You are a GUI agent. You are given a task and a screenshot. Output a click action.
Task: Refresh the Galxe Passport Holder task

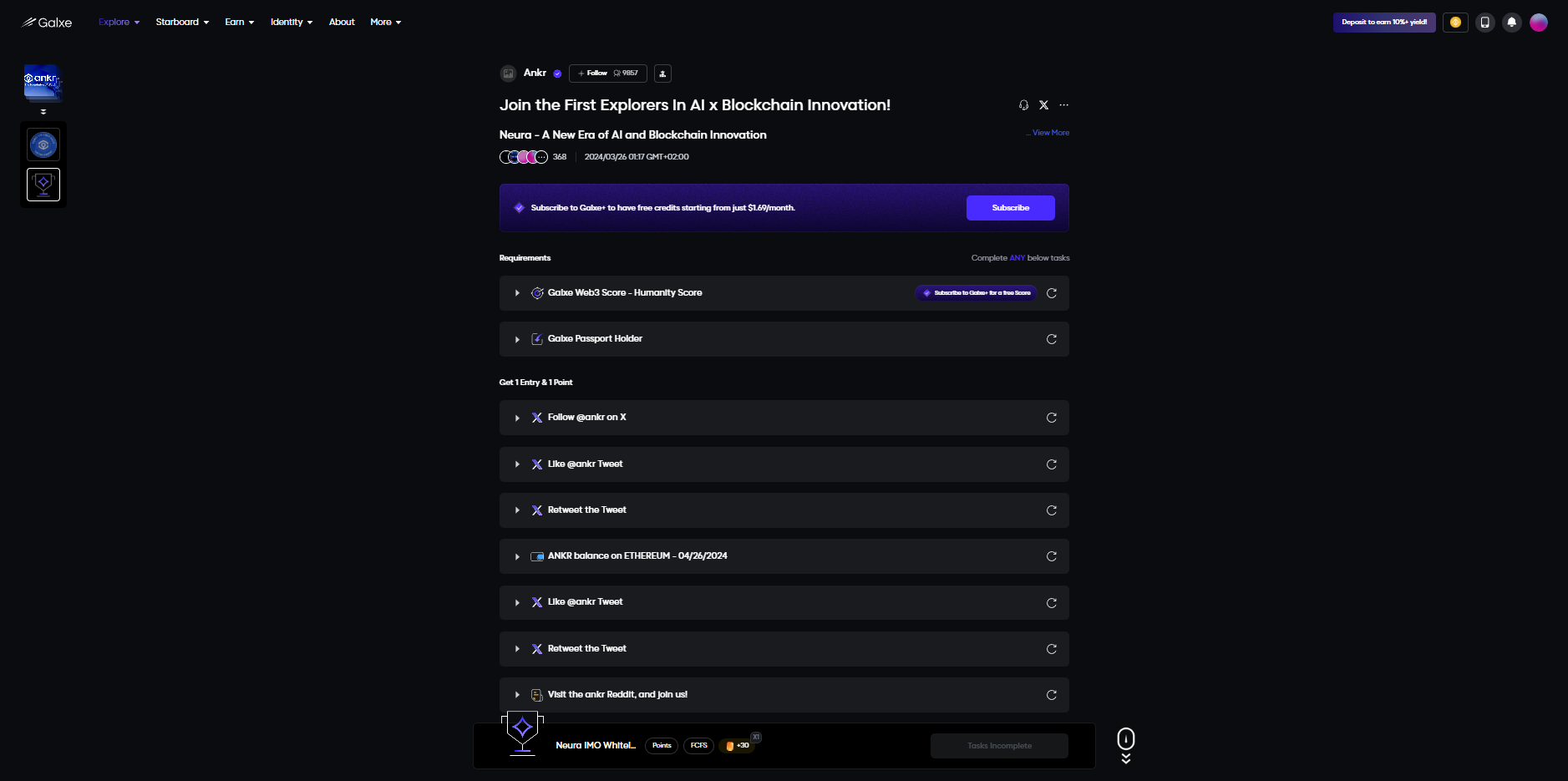pyautogui.click(x=1052, y=339)
